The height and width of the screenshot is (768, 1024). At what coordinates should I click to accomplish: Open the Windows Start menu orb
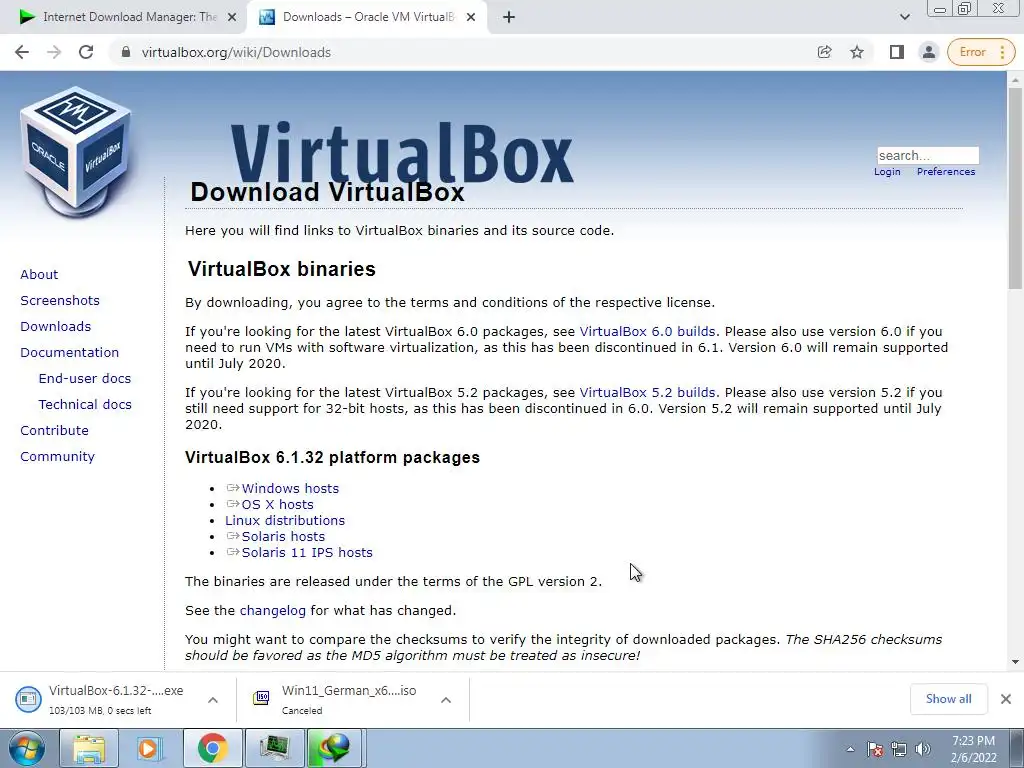pyautogui.click(x=27, y=748)
